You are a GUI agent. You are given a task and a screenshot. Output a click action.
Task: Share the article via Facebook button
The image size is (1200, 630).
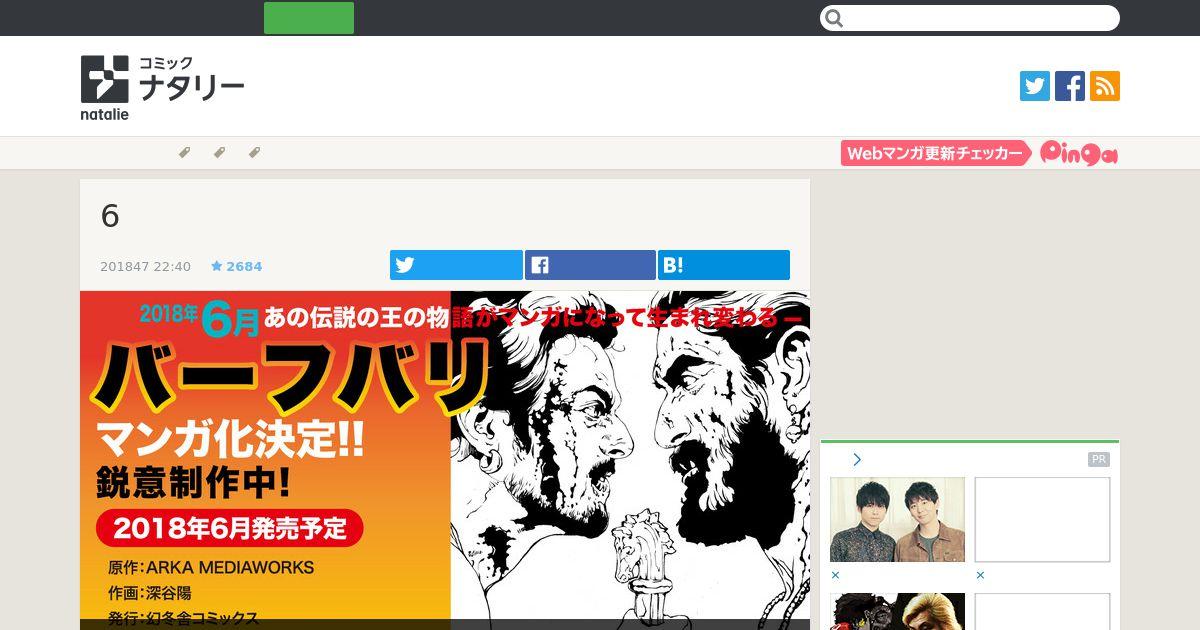[590, 265]
